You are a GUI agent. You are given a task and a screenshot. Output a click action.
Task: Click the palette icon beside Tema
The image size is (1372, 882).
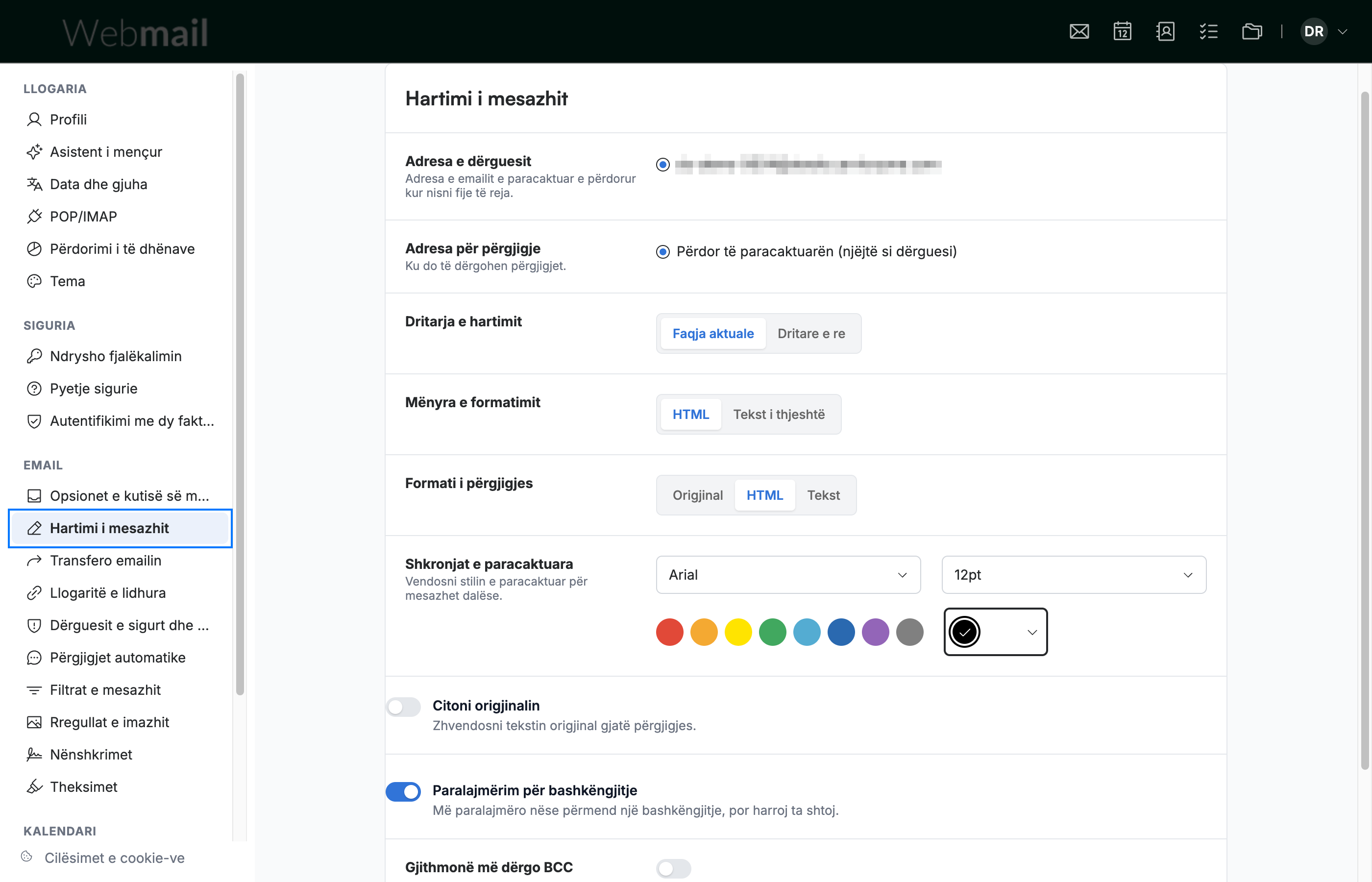[x=34, y=281]
